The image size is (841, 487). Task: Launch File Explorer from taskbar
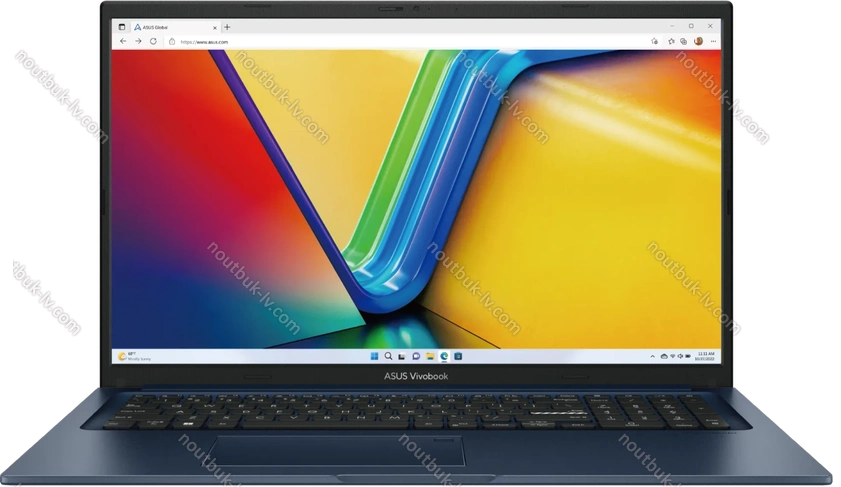coord(430,355)
